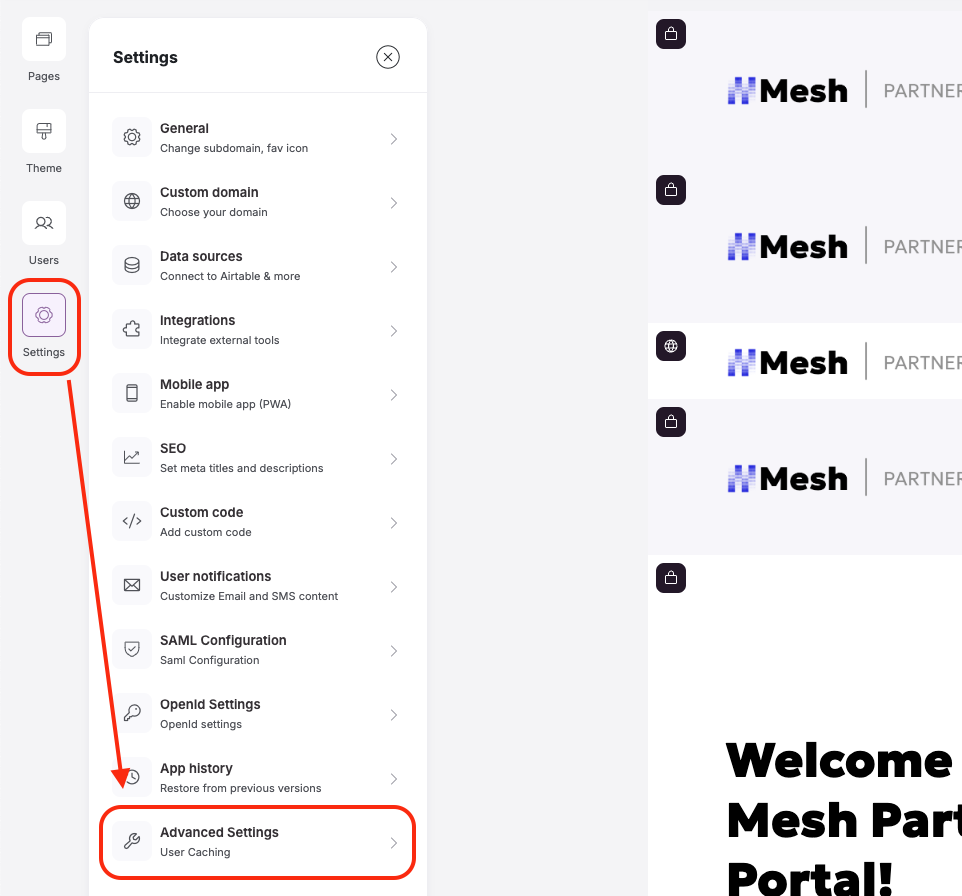Expand the Custom domain settings
This screenshot has height=896, width=962.
257,201
